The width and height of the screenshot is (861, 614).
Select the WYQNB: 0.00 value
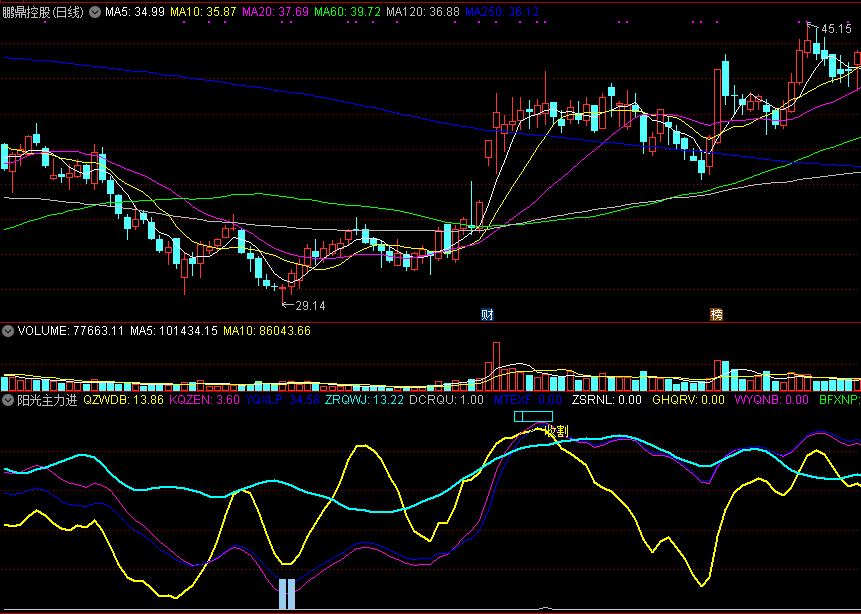pyautogui.click(x=772, y=400)
